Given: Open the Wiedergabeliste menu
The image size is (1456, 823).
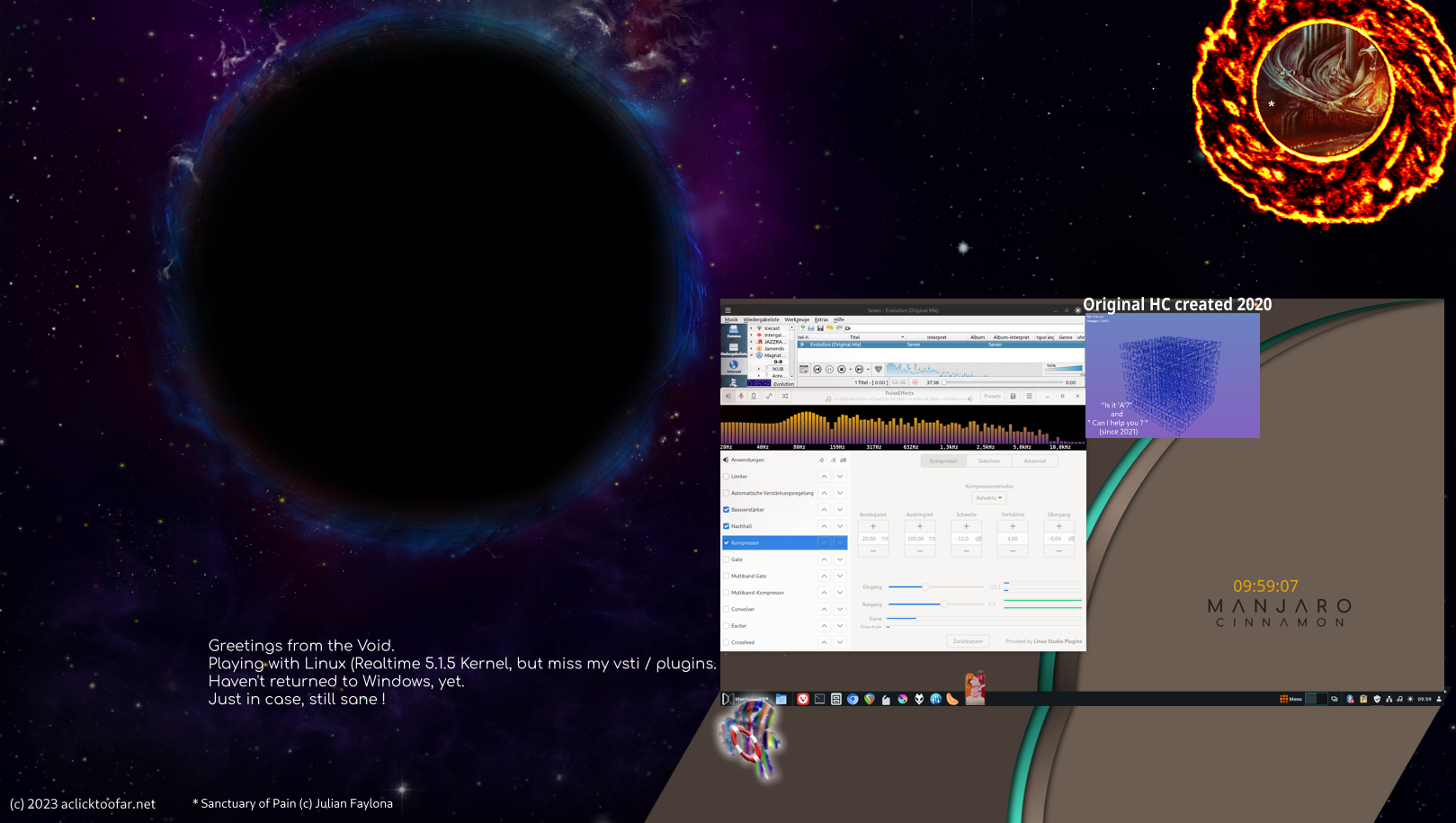Looking at the screenshot, I should (x=761, y=319).
